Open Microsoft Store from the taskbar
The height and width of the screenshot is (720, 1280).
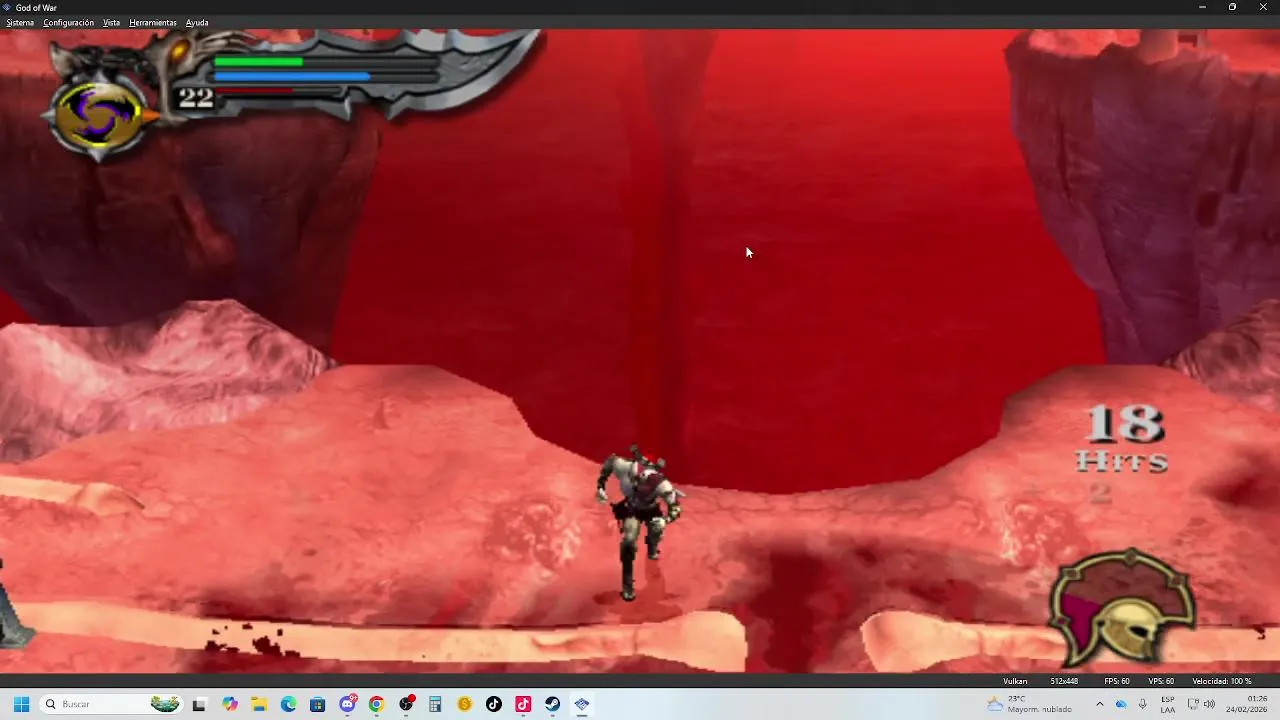click(x=318, y=704)
